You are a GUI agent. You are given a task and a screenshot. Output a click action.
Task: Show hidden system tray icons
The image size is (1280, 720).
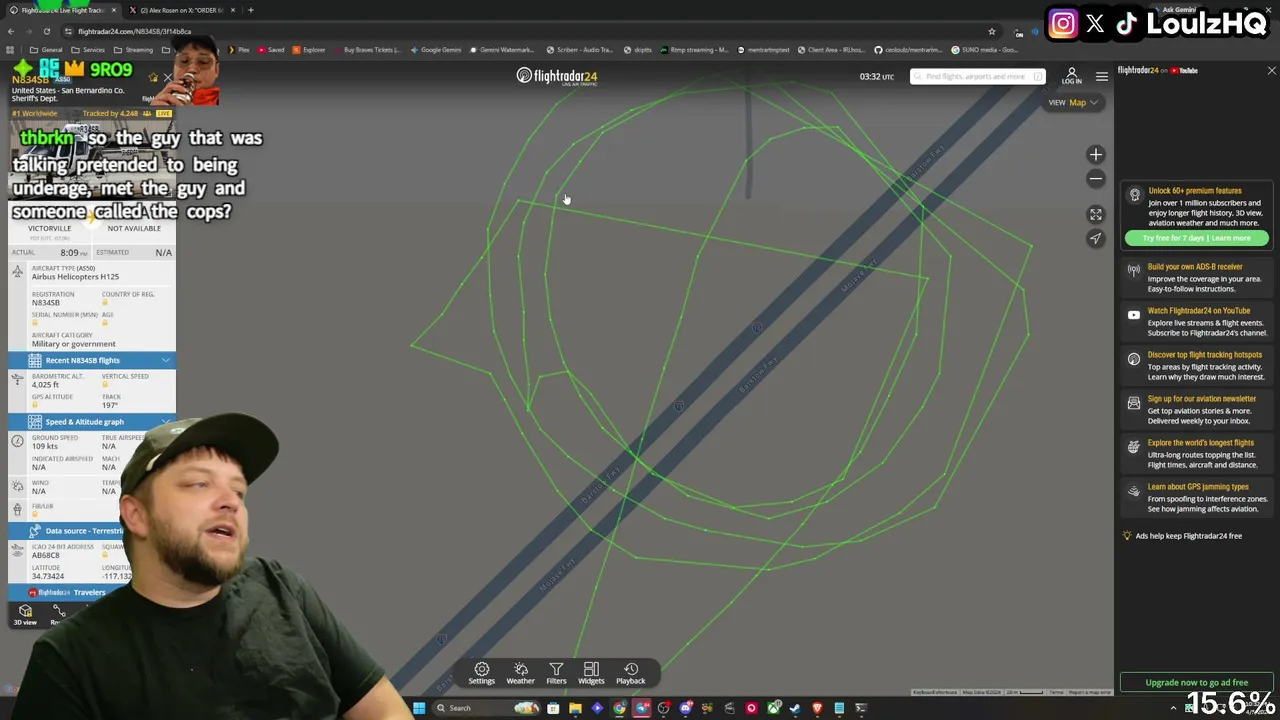(x=1173, y=708)
